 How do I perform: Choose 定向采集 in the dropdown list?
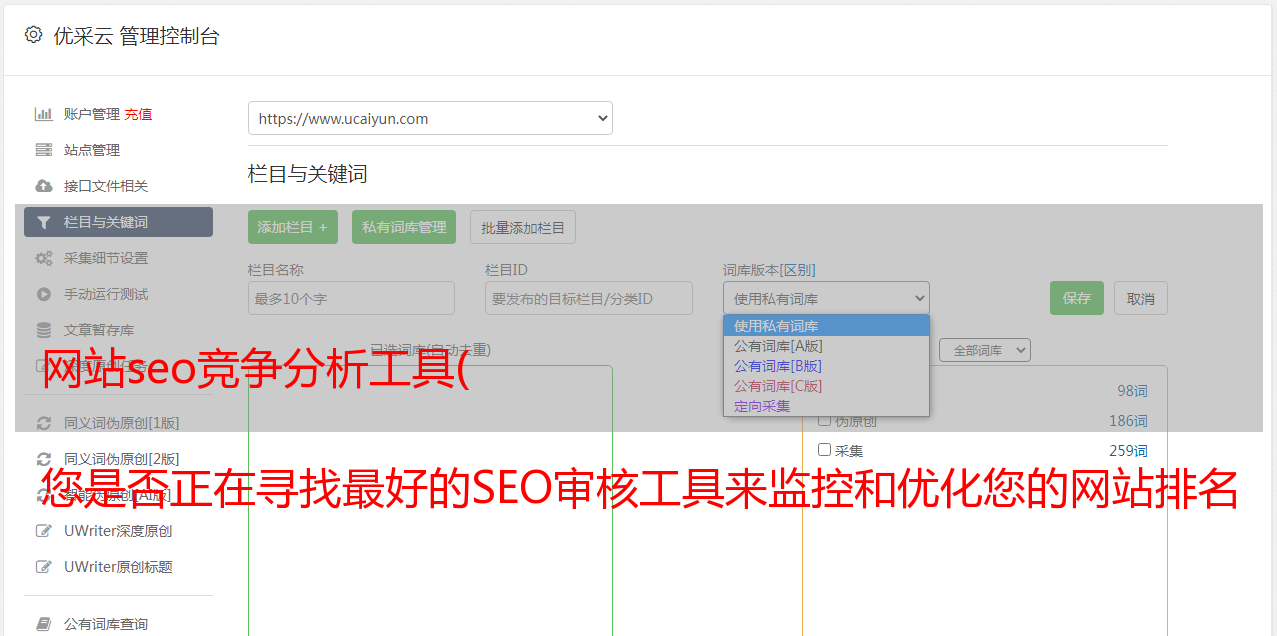pyautogui.click(x=826, y=406)
